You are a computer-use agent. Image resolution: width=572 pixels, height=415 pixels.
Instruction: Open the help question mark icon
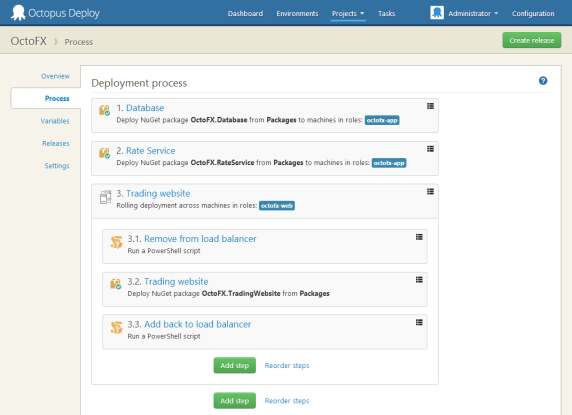coord(543,81)
